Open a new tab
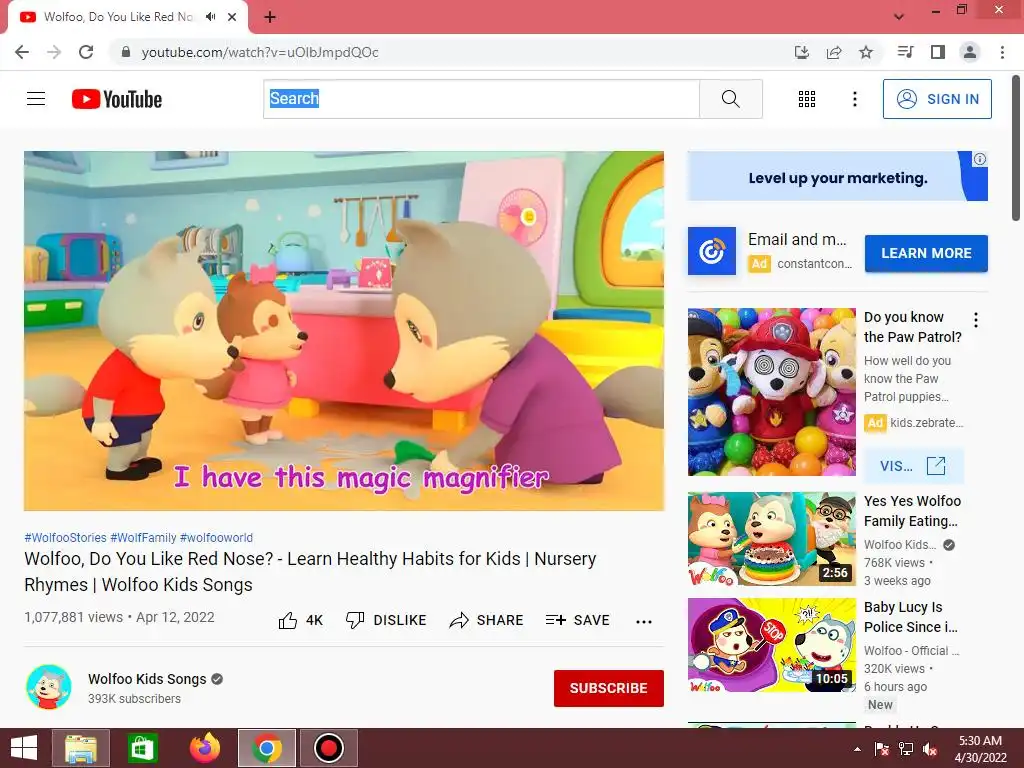The width and height of the screenshot is (1024, 768). [270, 17]
